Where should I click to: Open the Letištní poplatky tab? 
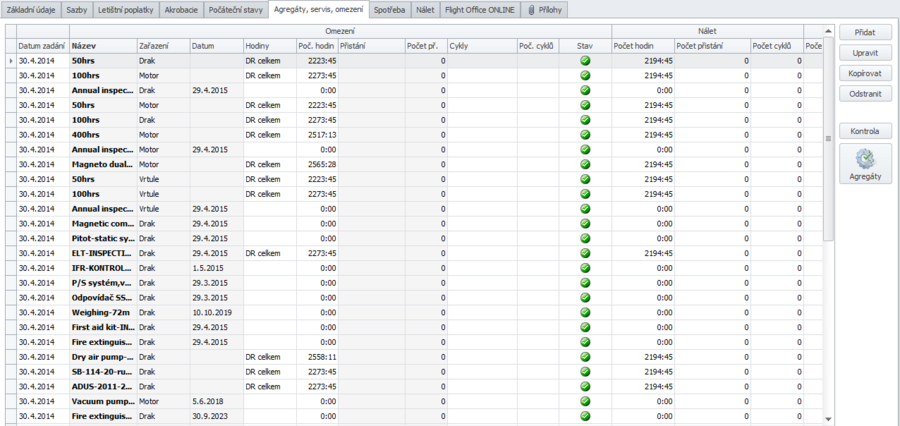[x=124, y=10]
